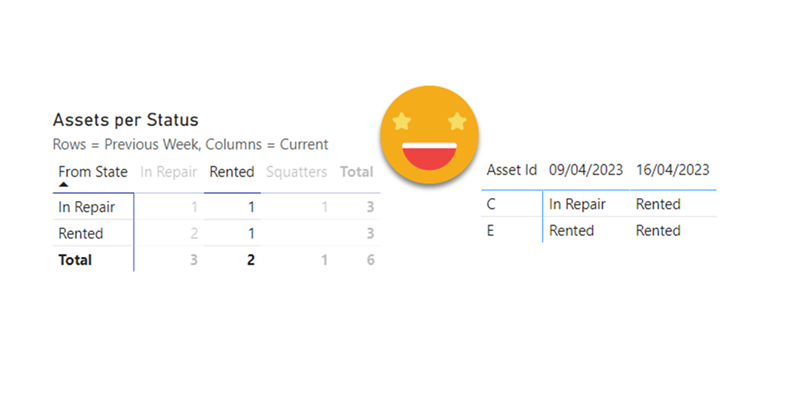Click the bold Total row label
This screenshot has width=801, height=419.
(x=75, y=260)
